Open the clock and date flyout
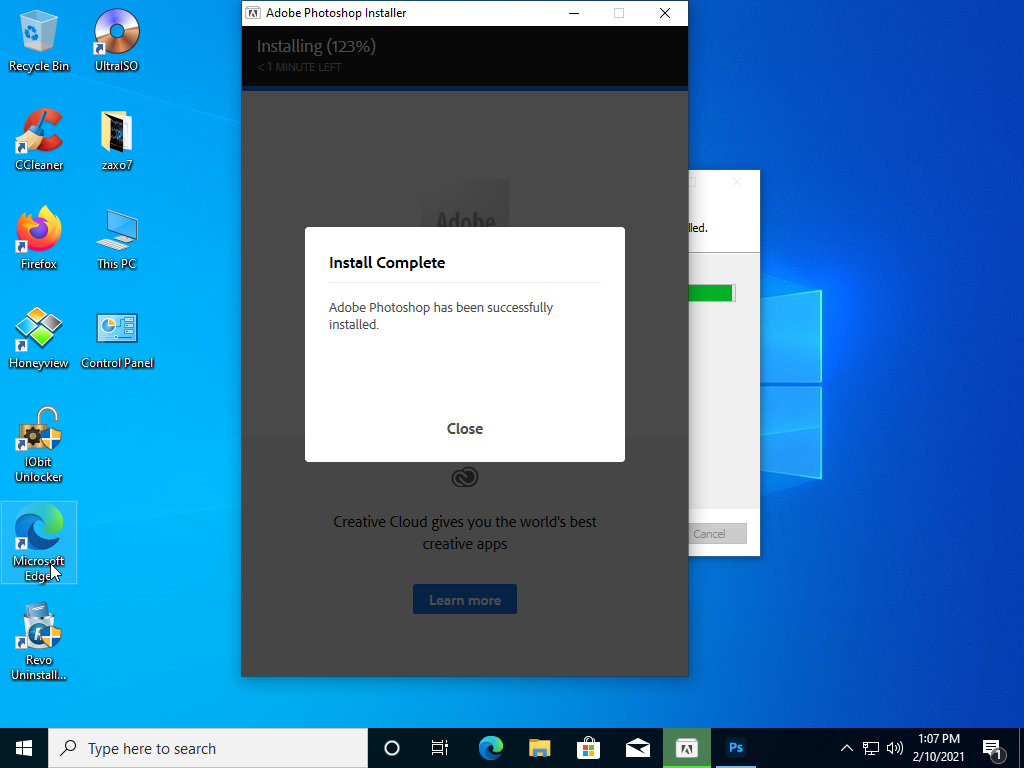 [938, 748]
